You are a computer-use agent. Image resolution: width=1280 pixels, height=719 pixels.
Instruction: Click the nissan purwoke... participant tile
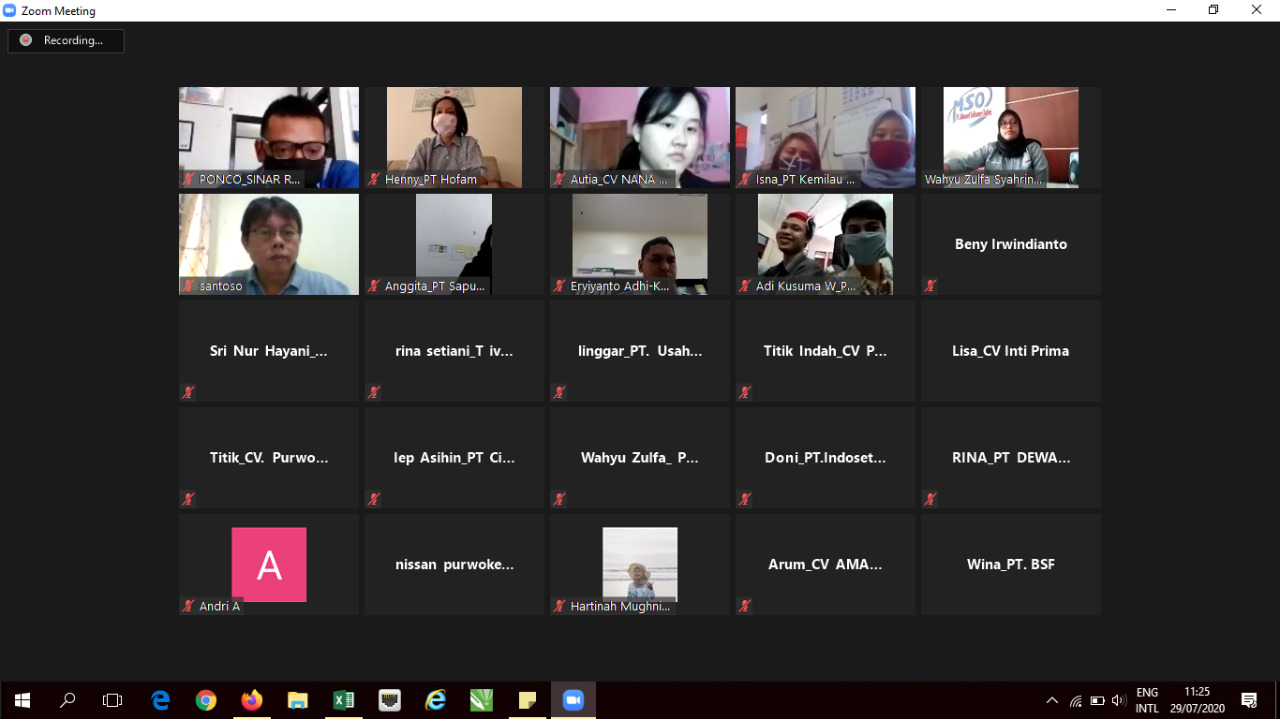[x=454, y=564]
